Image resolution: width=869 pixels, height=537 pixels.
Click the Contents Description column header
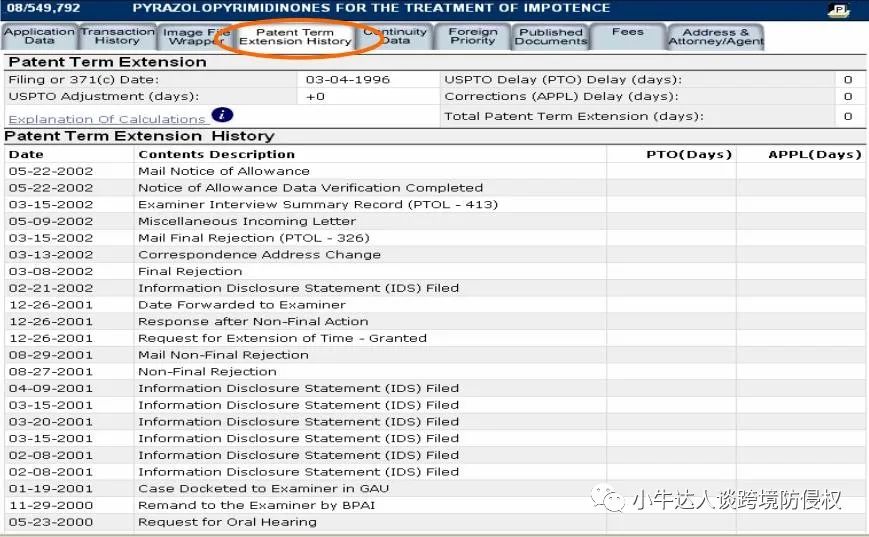click(x=217, y=155)
